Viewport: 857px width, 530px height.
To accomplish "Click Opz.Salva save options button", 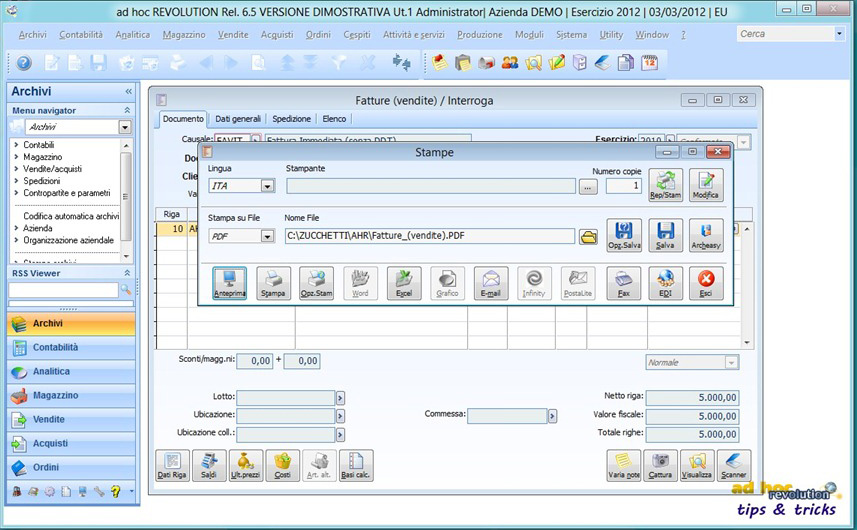I will 624,235.
